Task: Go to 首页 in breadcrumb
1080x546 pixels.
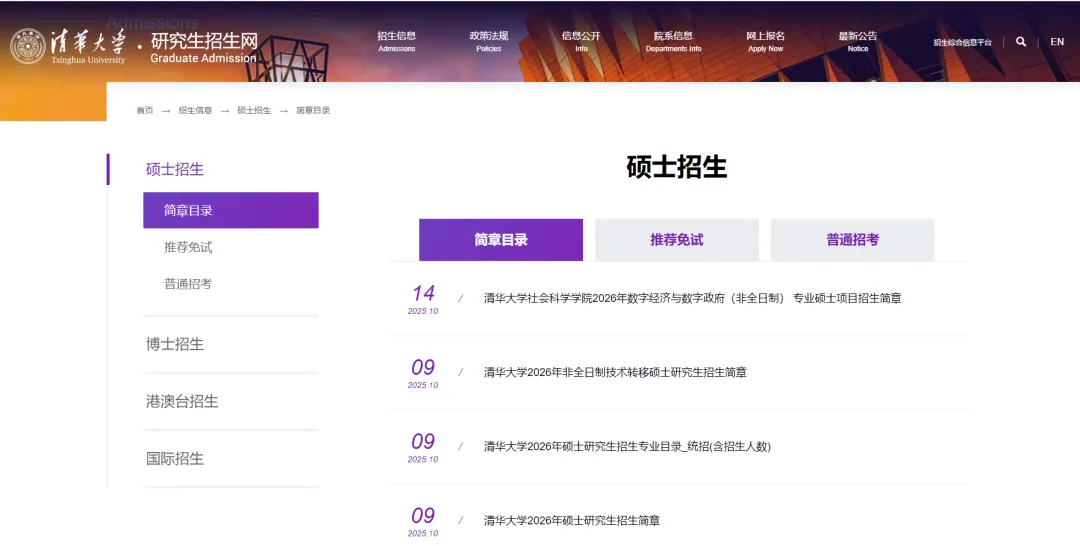Action: pos(145,110)
